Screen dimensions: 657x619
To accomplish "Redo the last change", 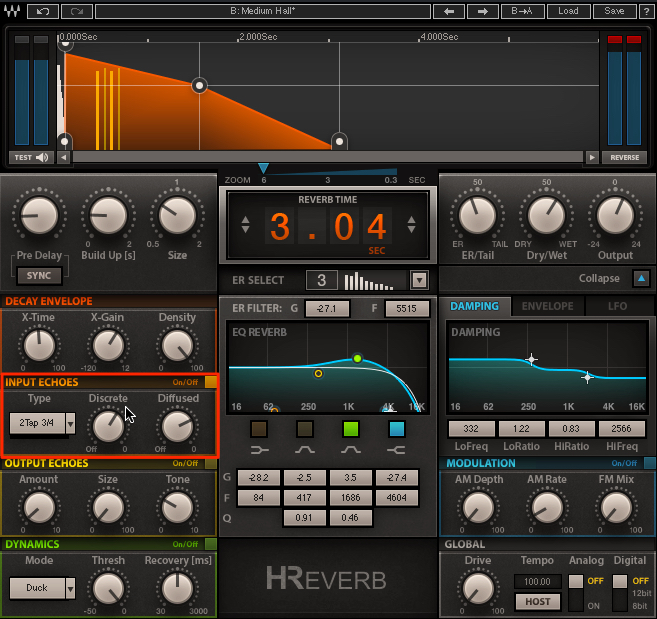I will click(x=77, y=11).
